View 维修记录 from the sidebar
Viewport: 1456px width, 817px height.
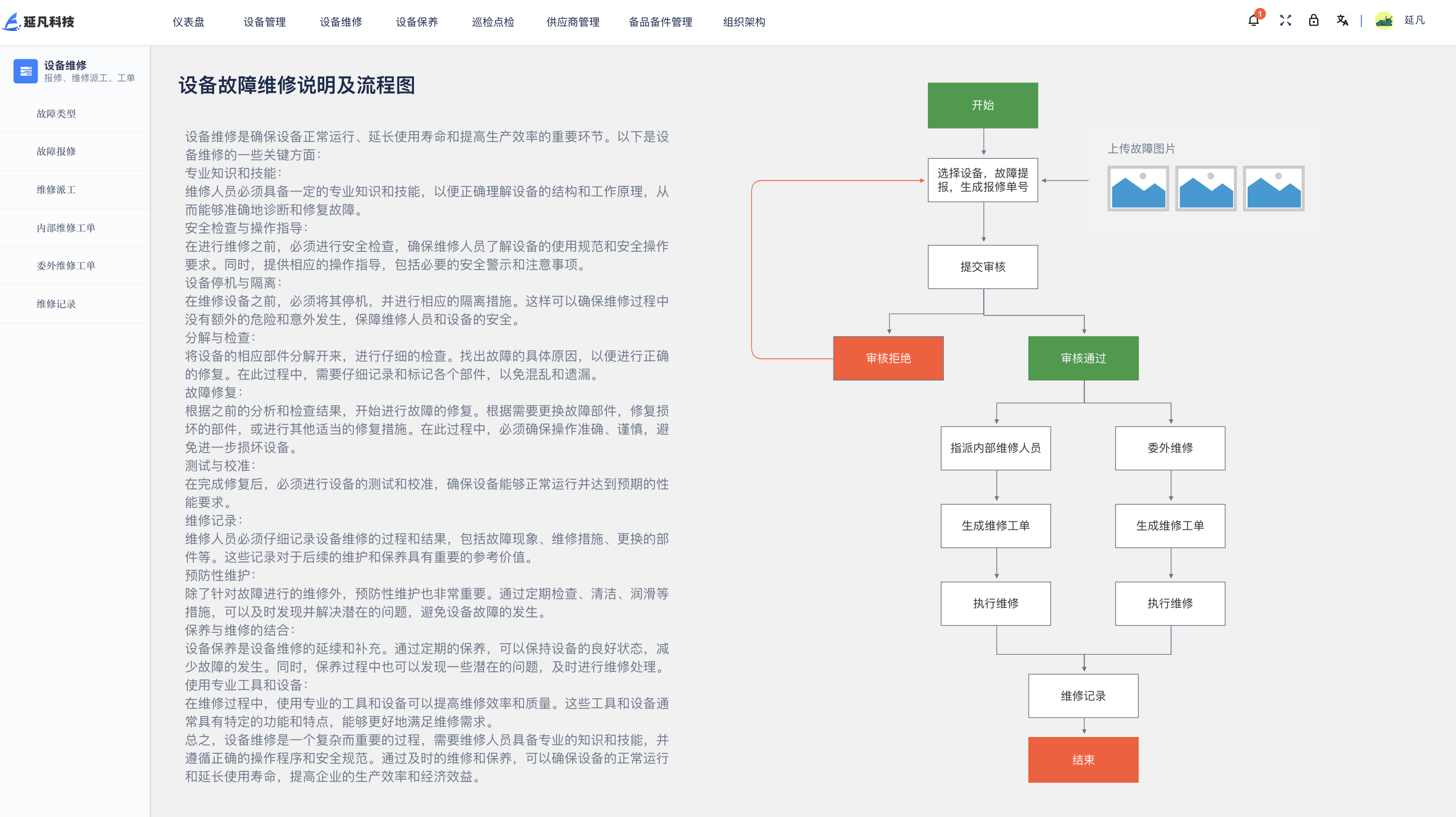[x=55, y=303]
